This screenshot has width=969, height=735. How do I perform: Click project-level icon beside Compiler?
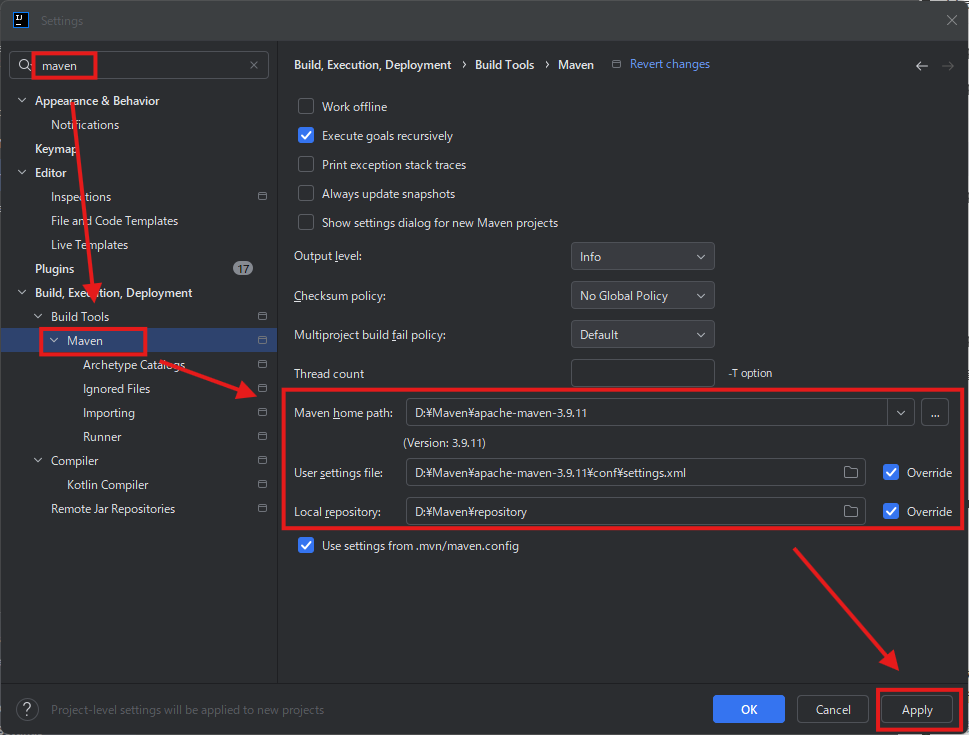point(262,460)
